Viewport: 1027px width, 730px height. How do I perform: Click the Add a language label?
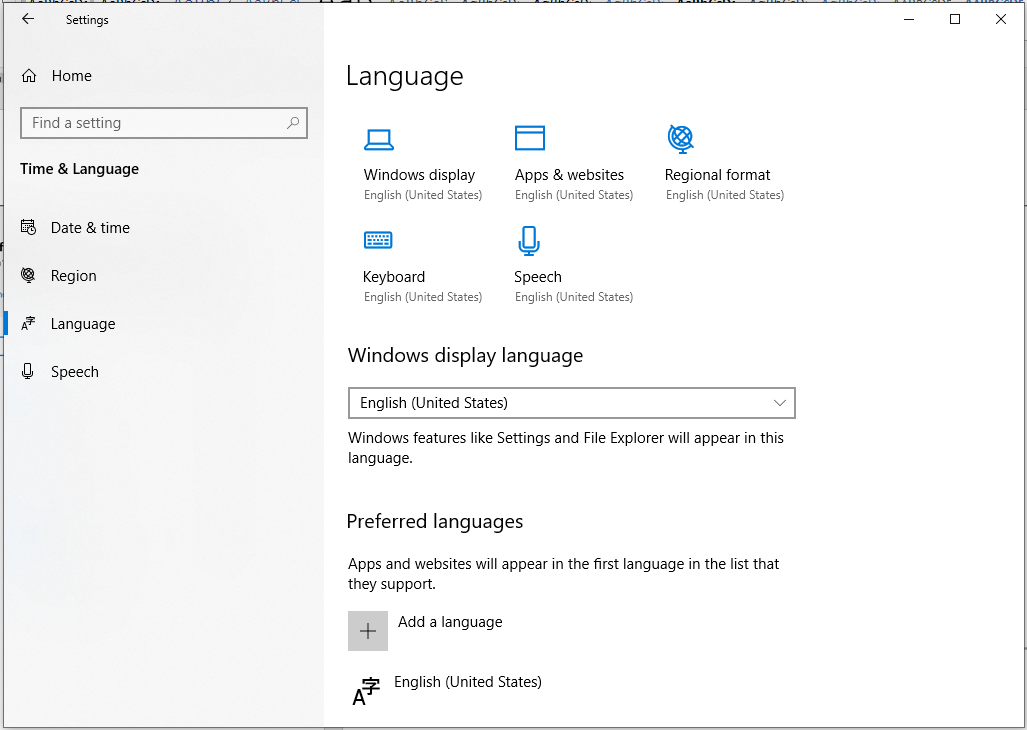point(450,622)
